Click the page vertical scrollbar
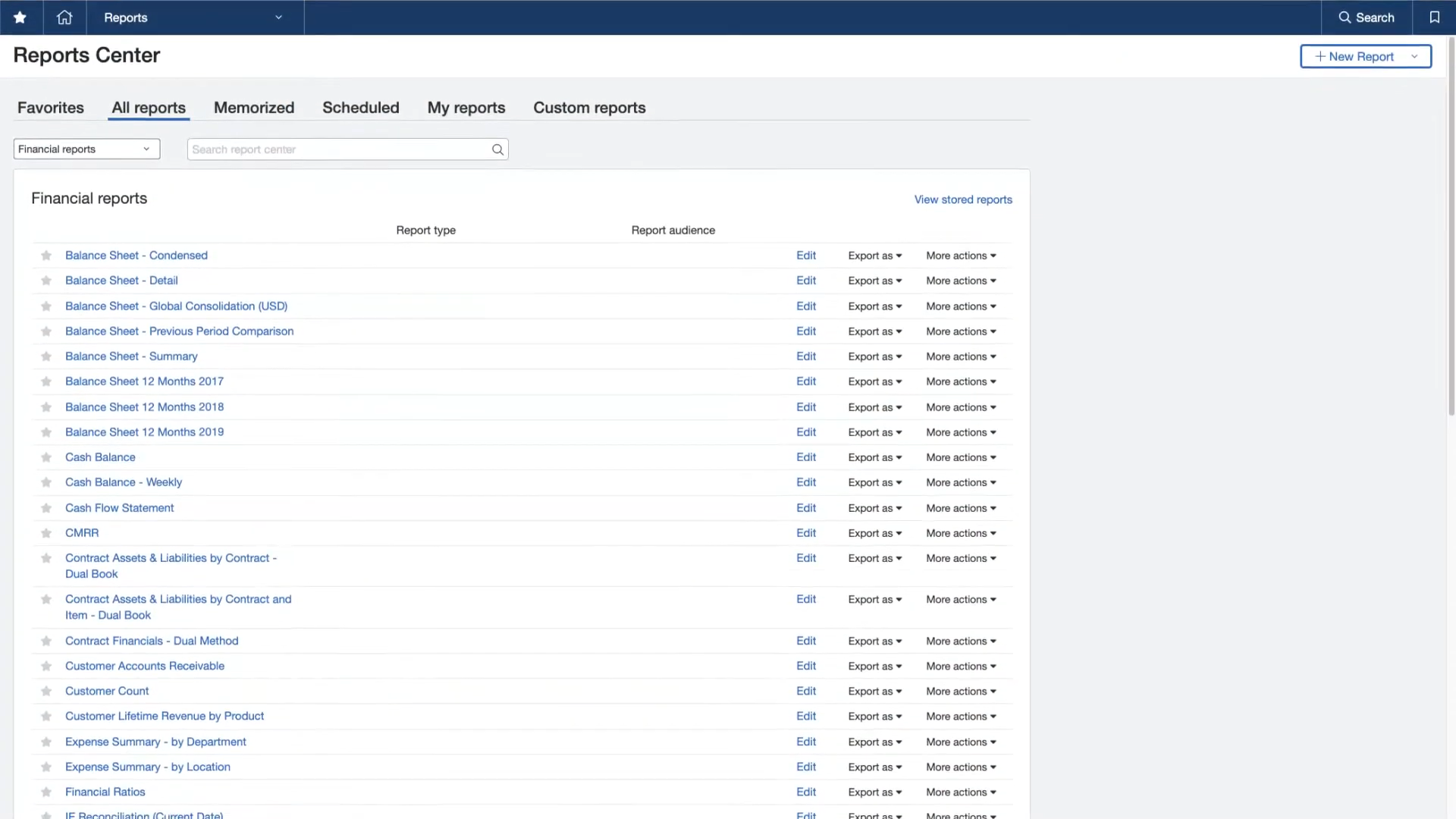 pyautogui.click(x=1451, y=227)
